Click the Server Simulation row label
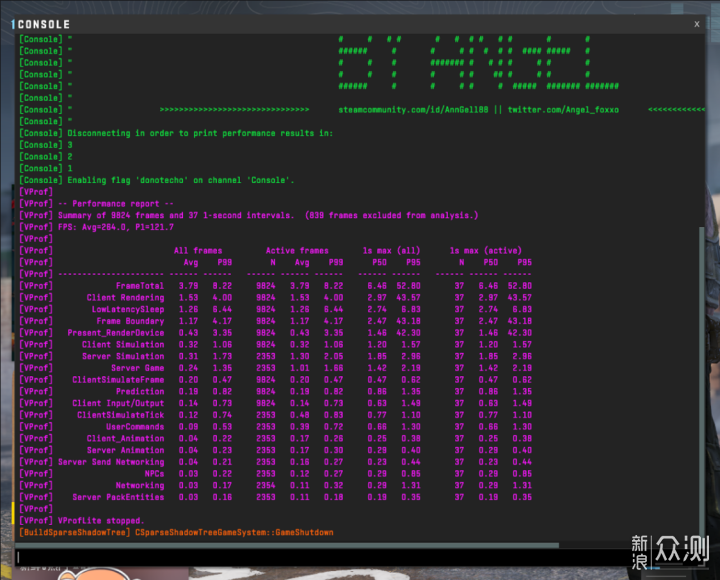Viewport: 720px width, 580px height. point(123,356)
